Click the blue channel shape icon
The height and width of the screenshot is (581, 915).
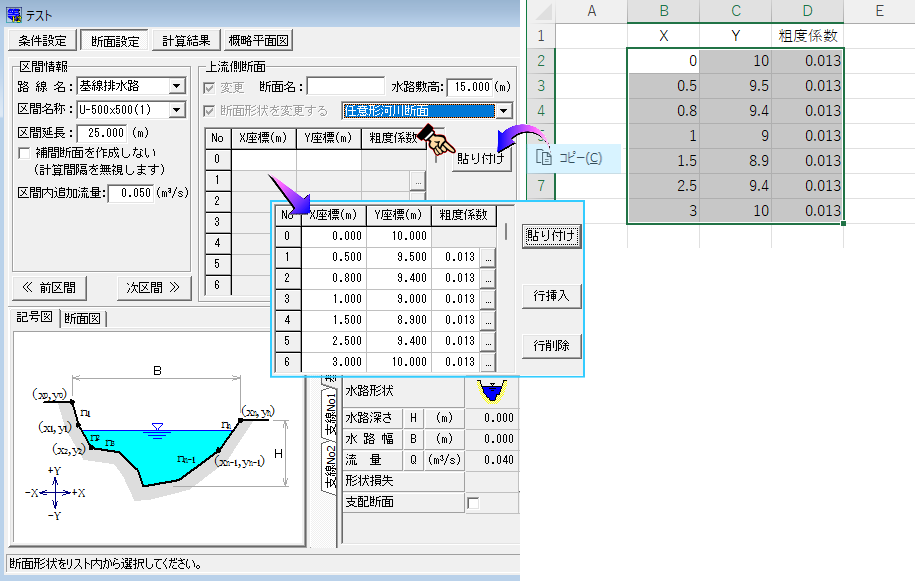(491, 388)
